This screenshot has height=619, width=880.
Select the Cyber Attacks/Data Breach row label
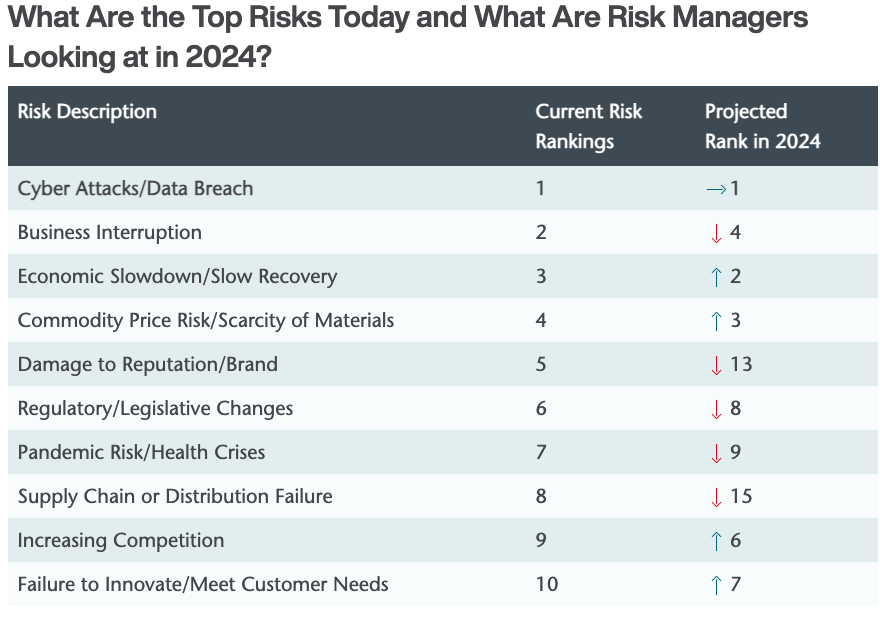(135, 188)
